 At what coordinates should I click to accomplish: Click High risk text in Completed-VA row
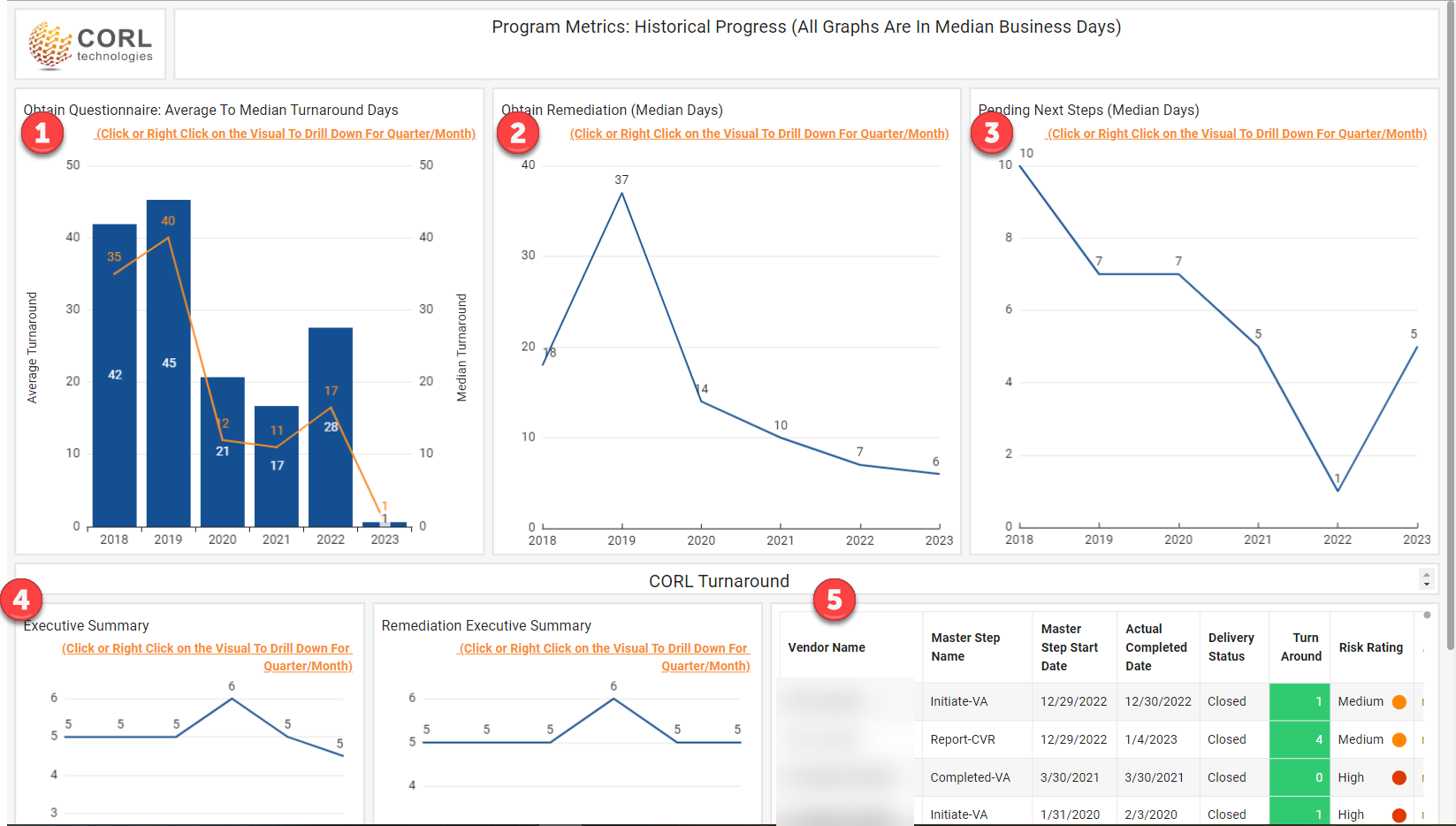(x=1351, y=777)
